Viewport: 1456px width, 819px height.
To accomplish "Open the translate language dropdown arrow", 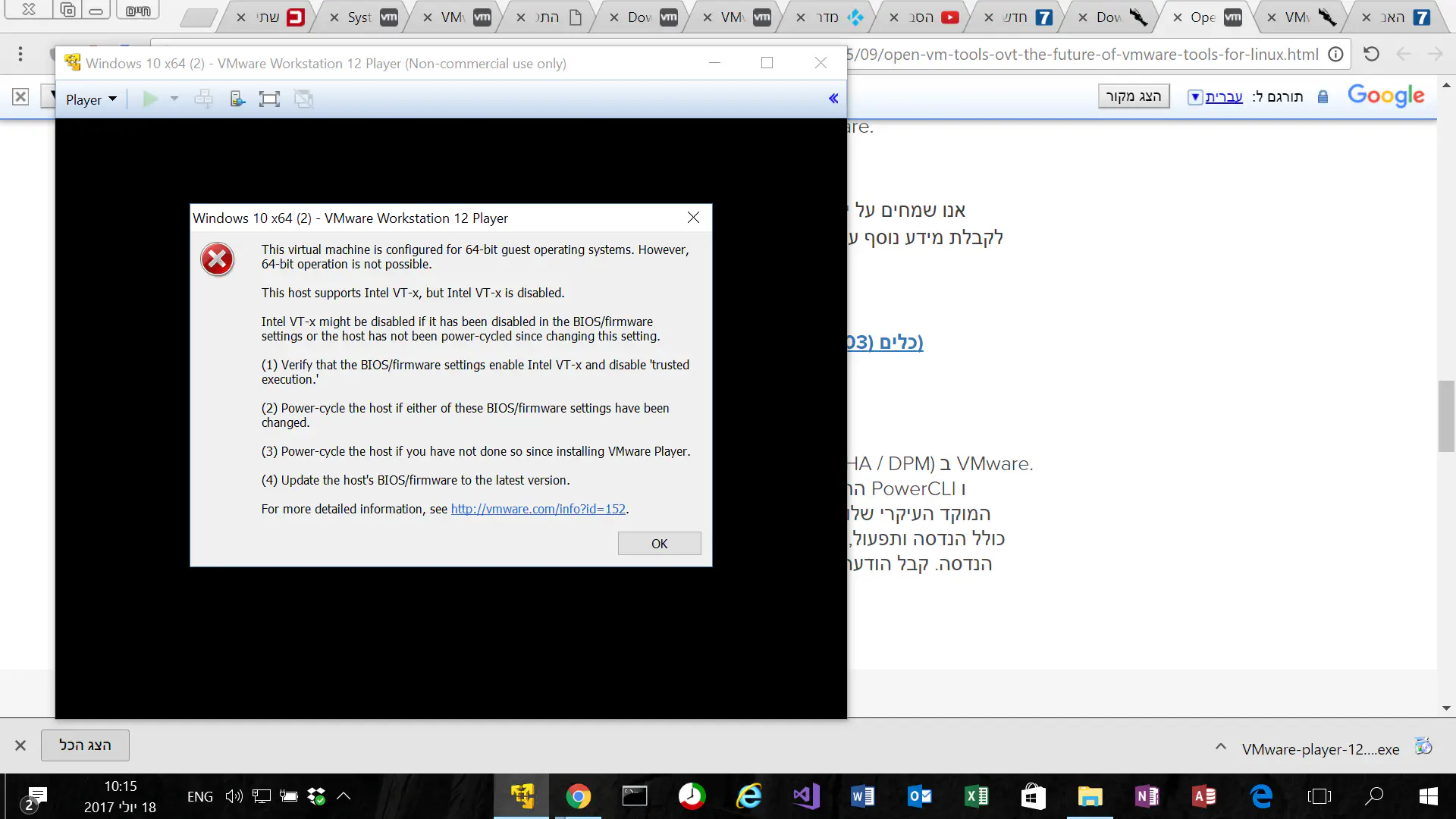I will pyautogui.click(x=1195, y=97).
